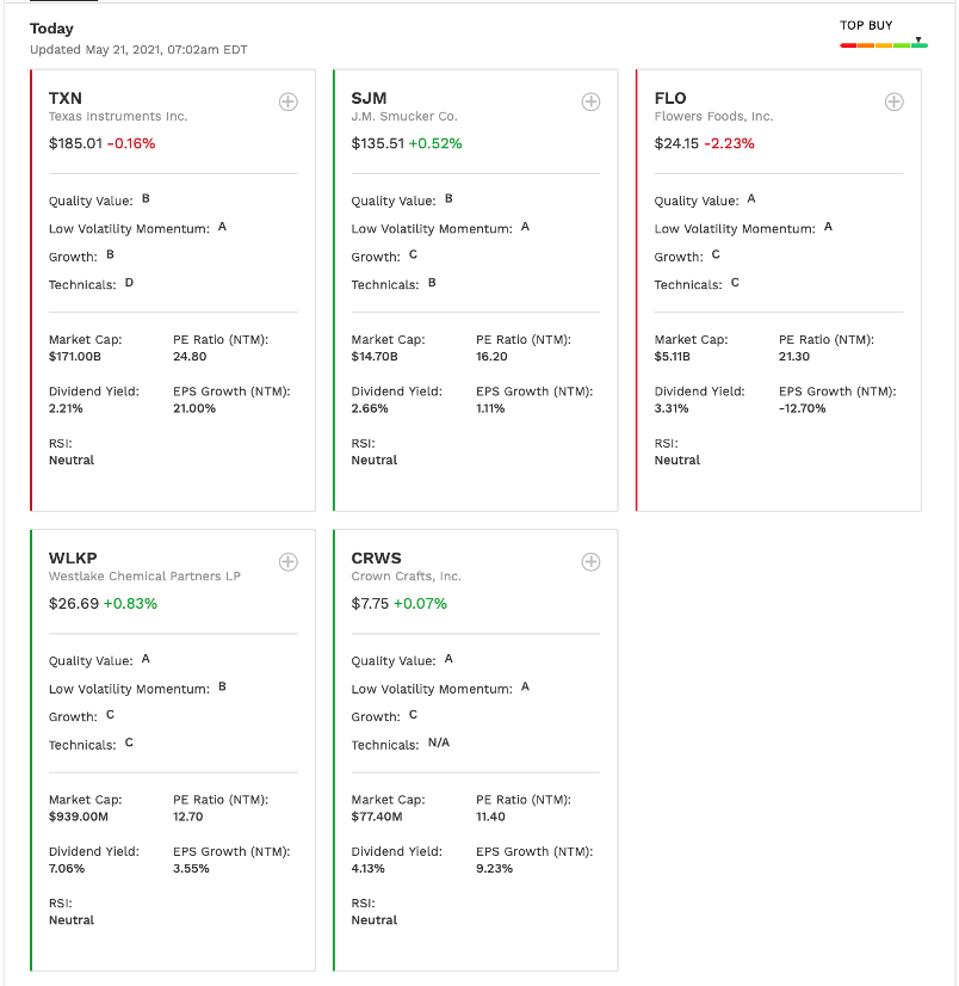The width and height of the screenshot is (959, 986).
Task: Click the 12.70 PE ratio value
Action: tap(188, 817)
